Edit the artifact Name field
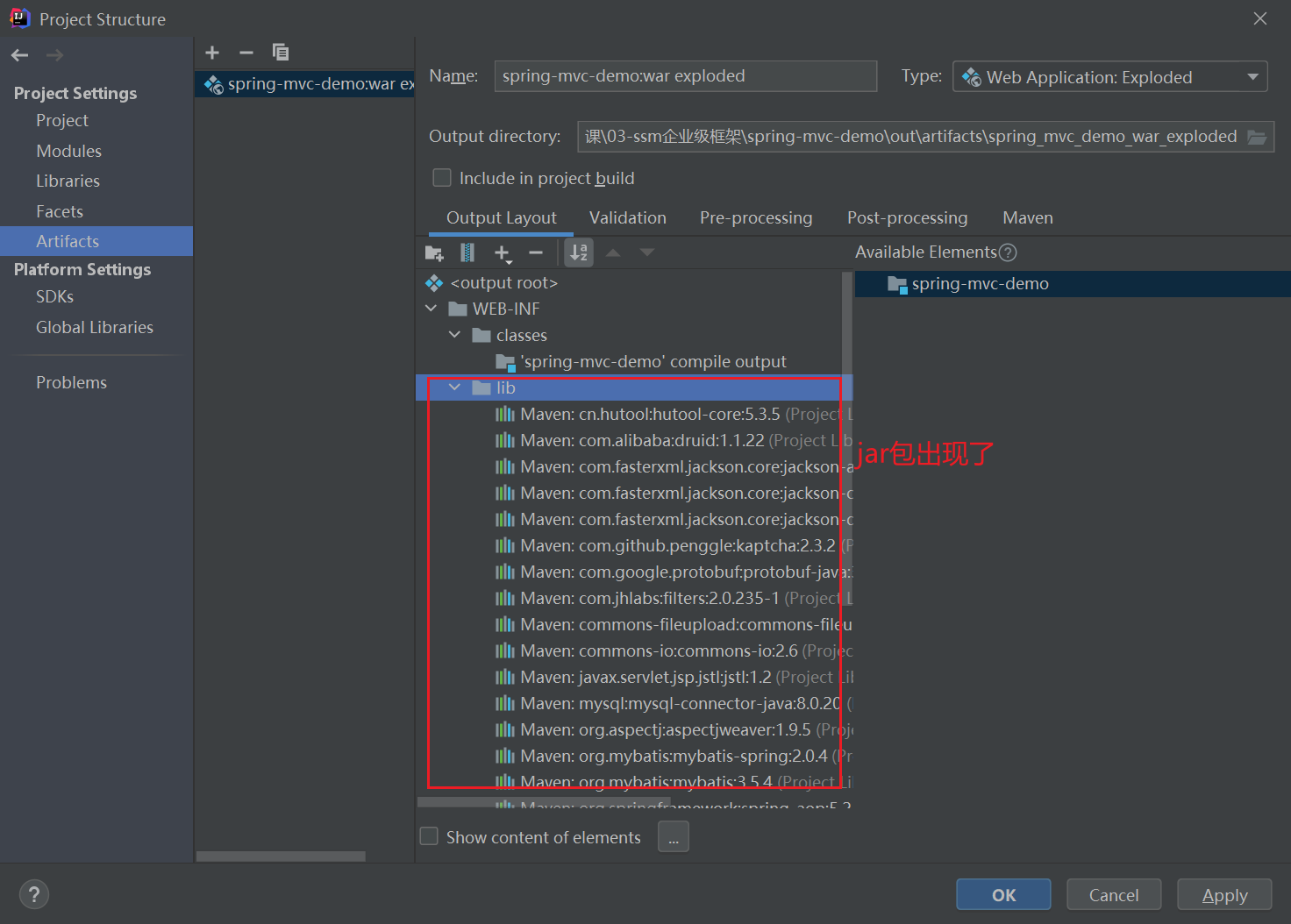The image size is (1291, 924). (685, 76)
